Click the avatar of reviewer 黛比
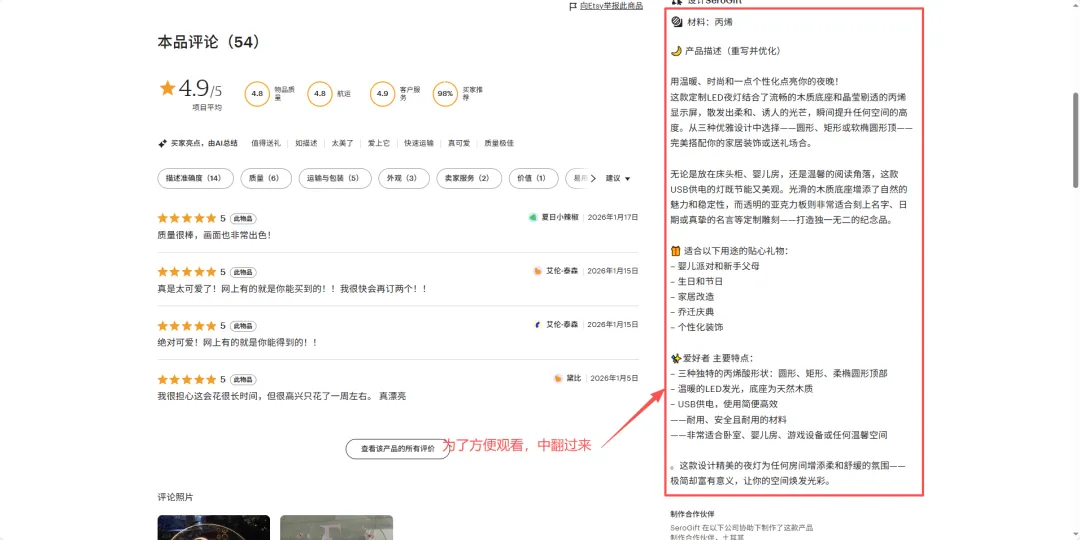Image resolution: width=1080 pixels, height=540 pixels. 559,378
